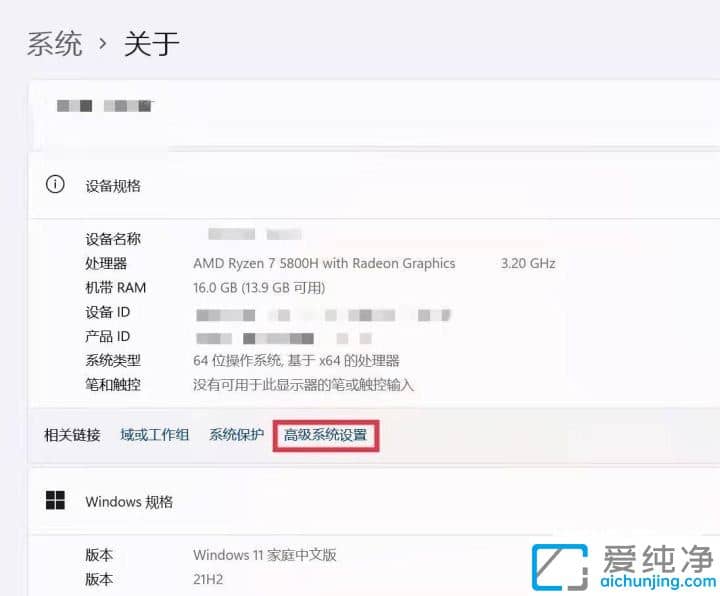Viewport: 720px width, 596px height.
Task: Select the 21H2 version value
Action: (209, 579)
